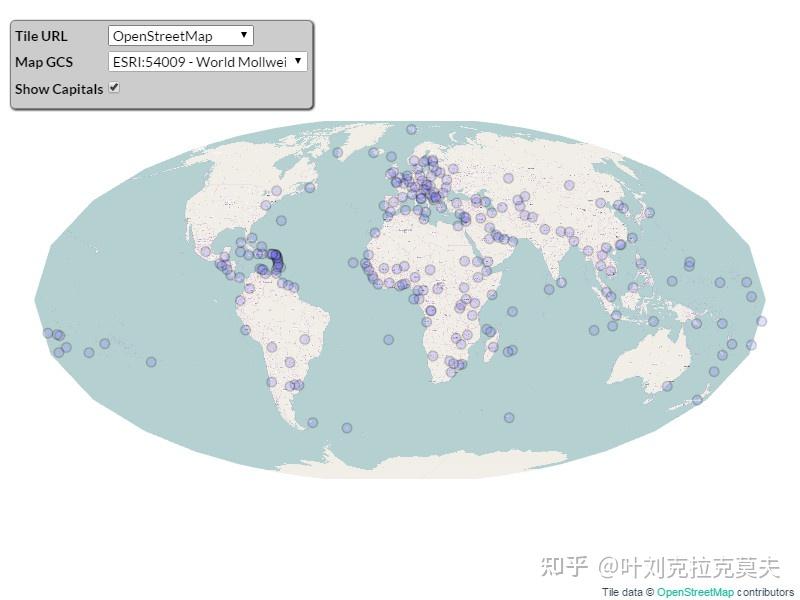800x600 pixels.
Task: Uncheck the Show Capitals checkbox
Action: click(x=114, y=87)
